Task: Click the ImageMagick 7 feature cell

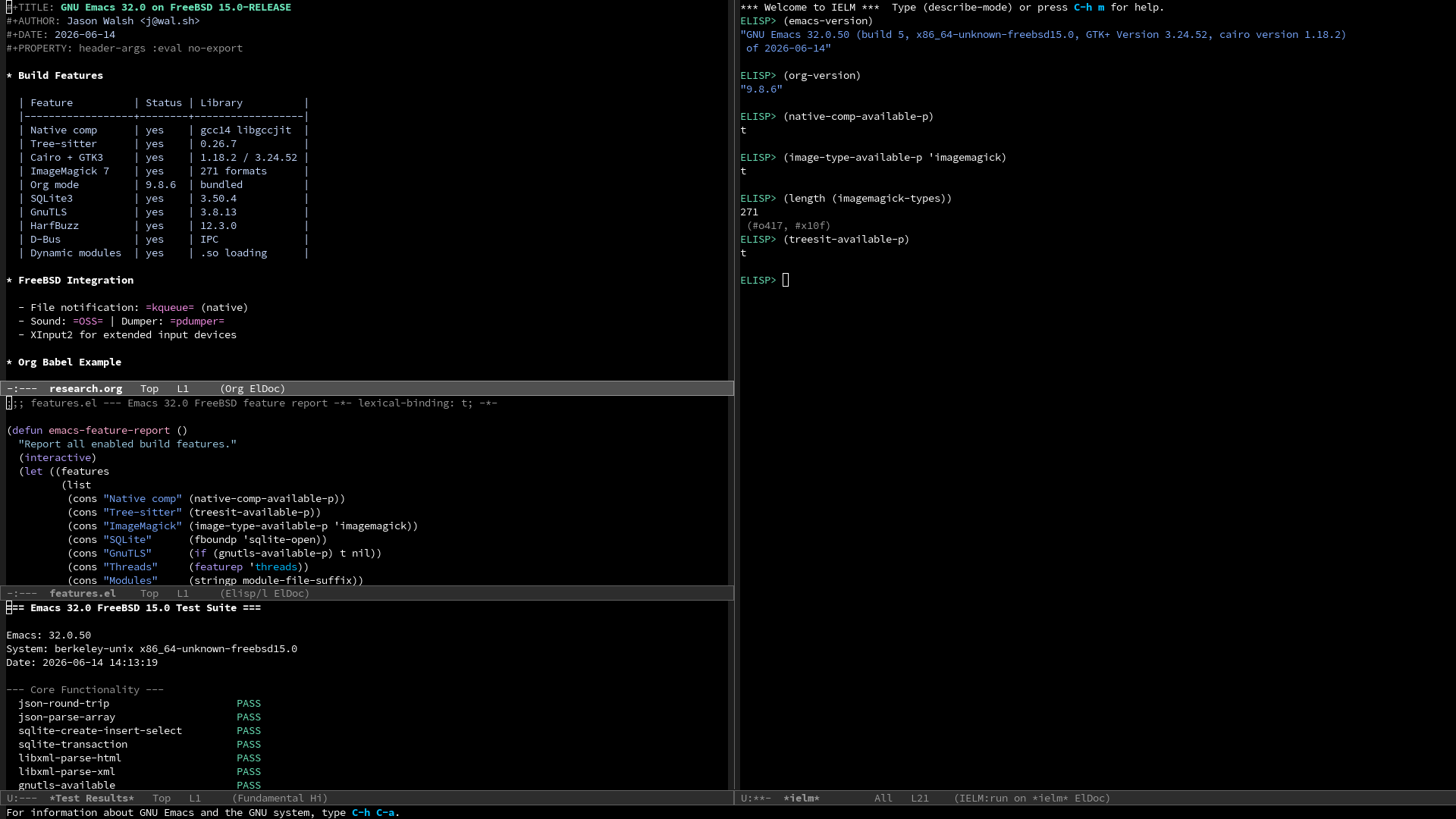Action: pos(70,171)
